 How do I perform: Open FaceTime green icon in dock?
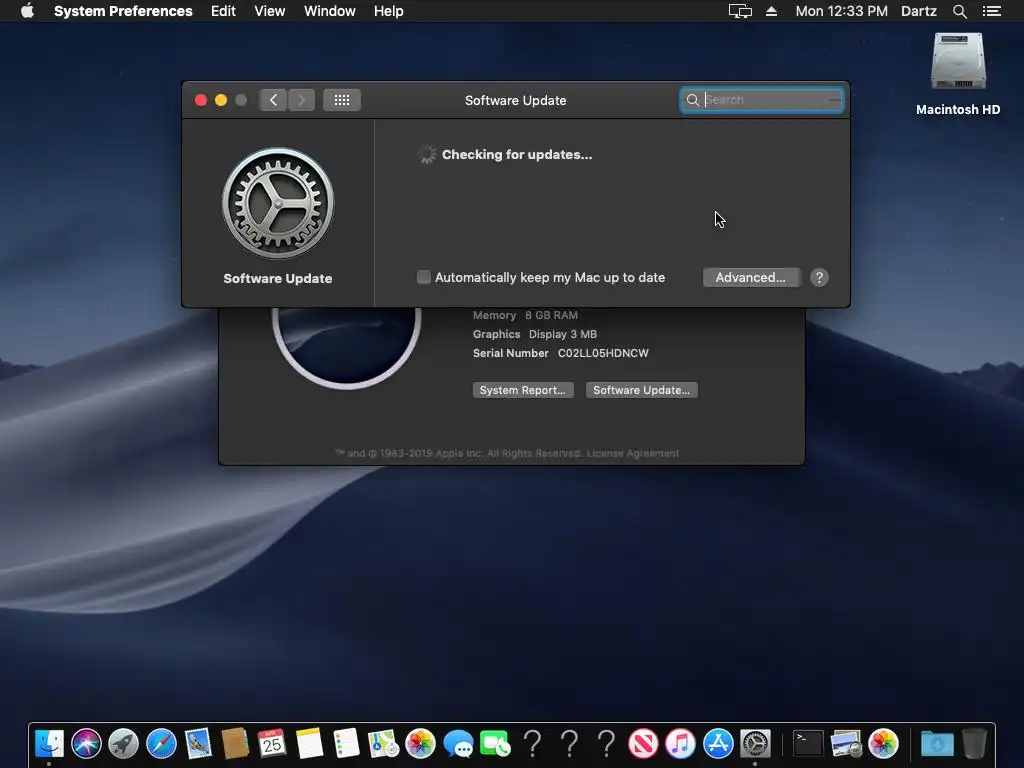(x=496, y=744)
